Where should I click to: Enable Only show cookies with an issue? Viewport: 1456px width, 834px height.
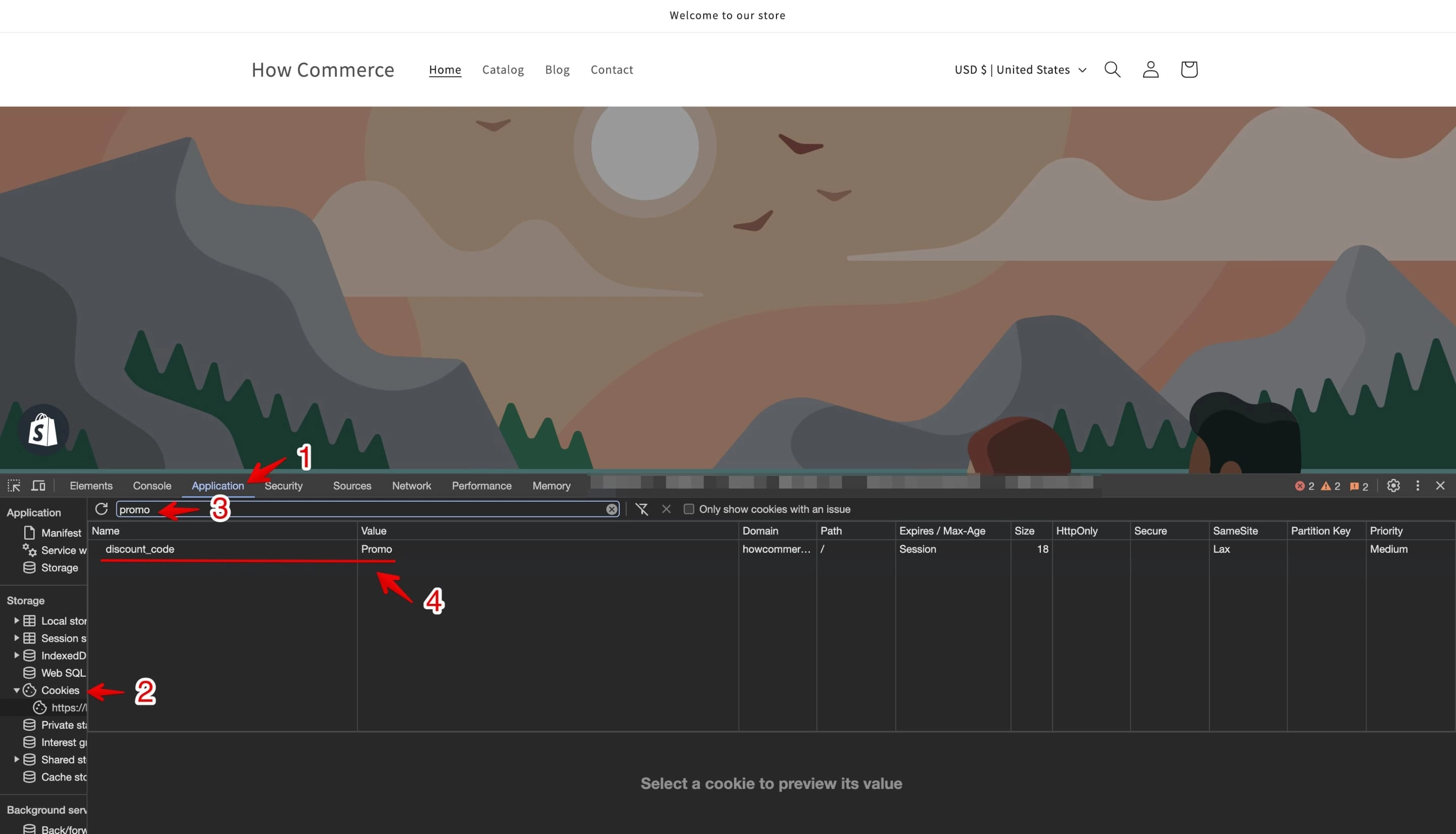pos(689,509)
